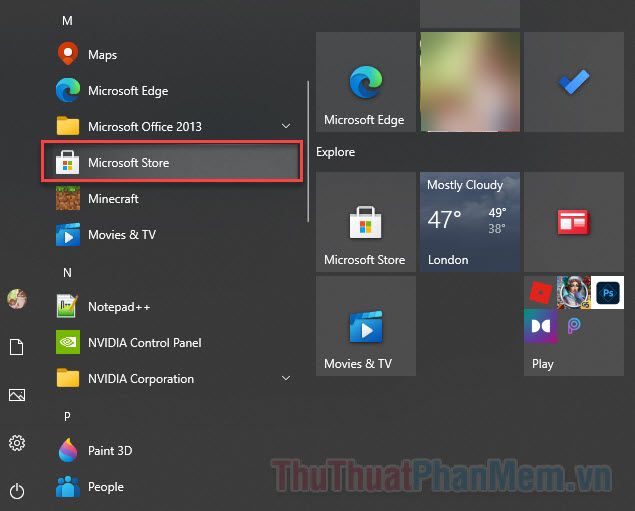Open the Roblox icon in Play tile

[541, 292]
